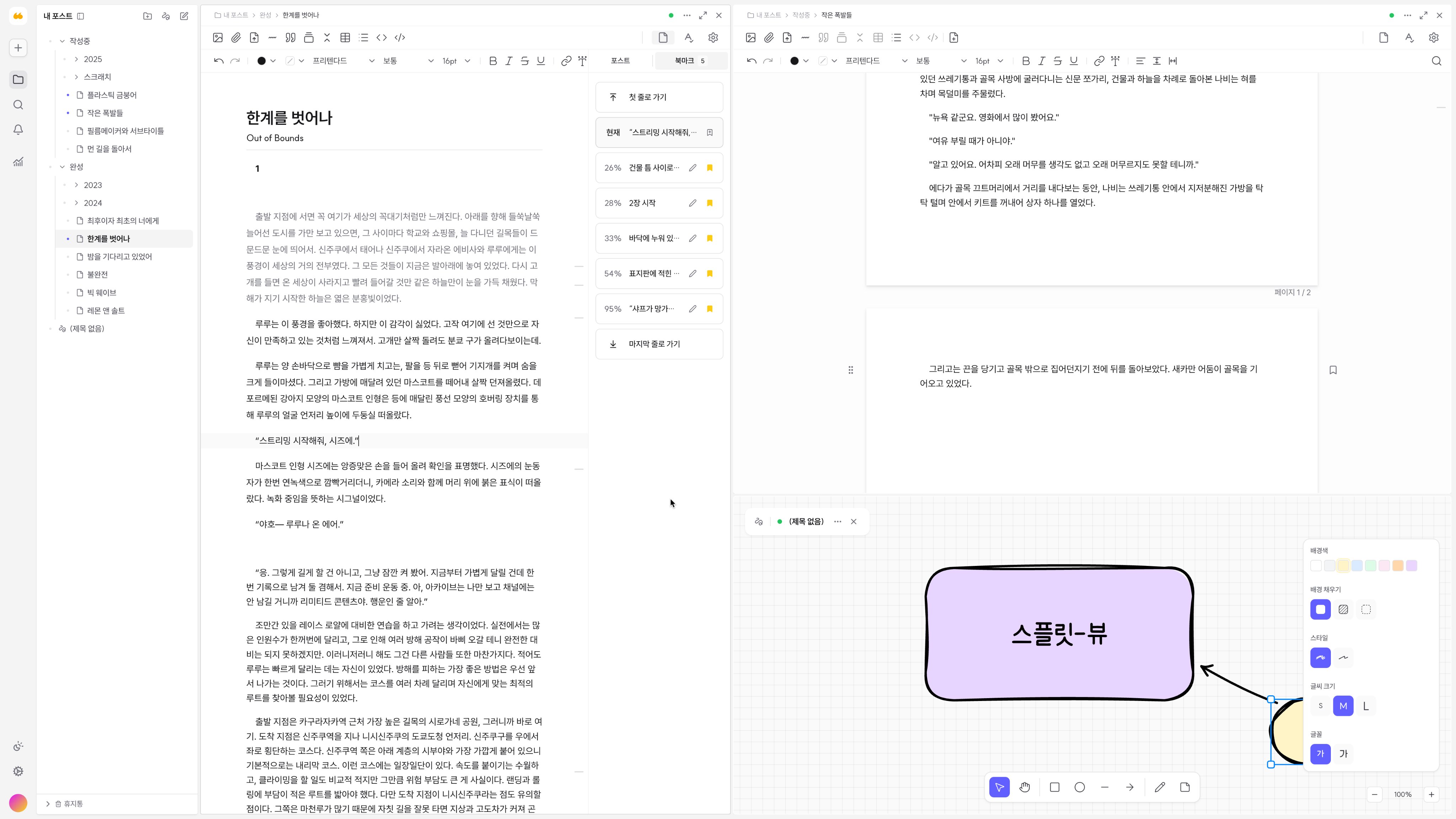Switch font size to L in 글씨 크기
This screenshot has width=1456, height=819.
point(1367,706)
